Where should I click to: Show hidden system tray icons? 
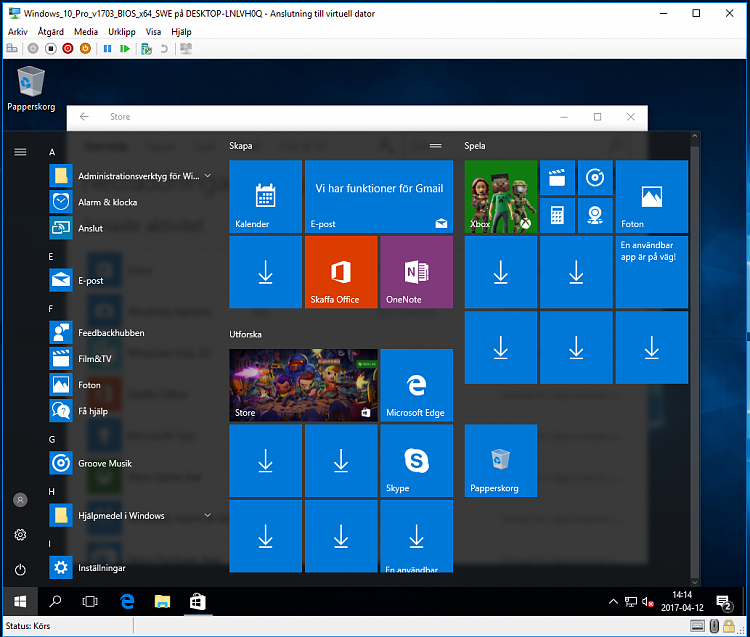613,602
